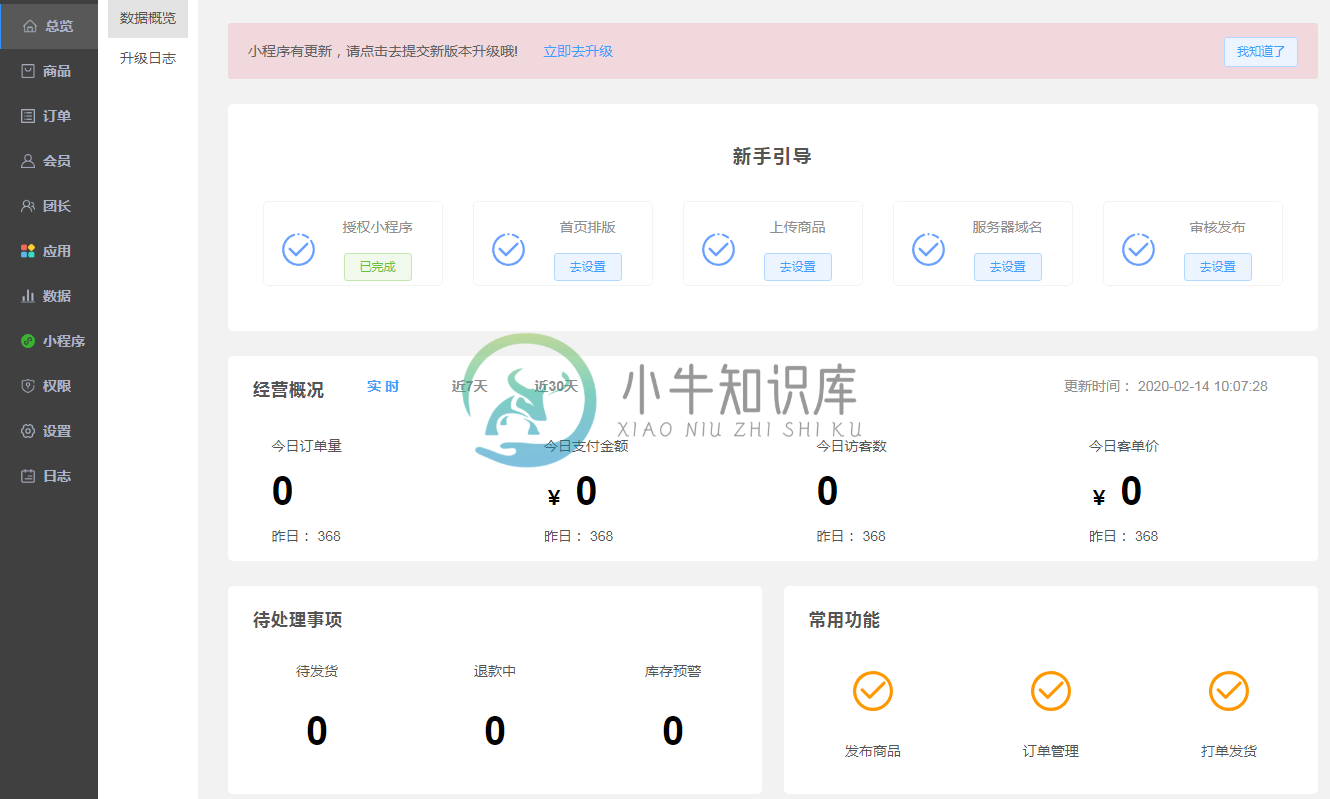The height and width of the screenshot is (799, 1330).
Task: Click the green 小程序 icon
Action: [x=28, y=341]
